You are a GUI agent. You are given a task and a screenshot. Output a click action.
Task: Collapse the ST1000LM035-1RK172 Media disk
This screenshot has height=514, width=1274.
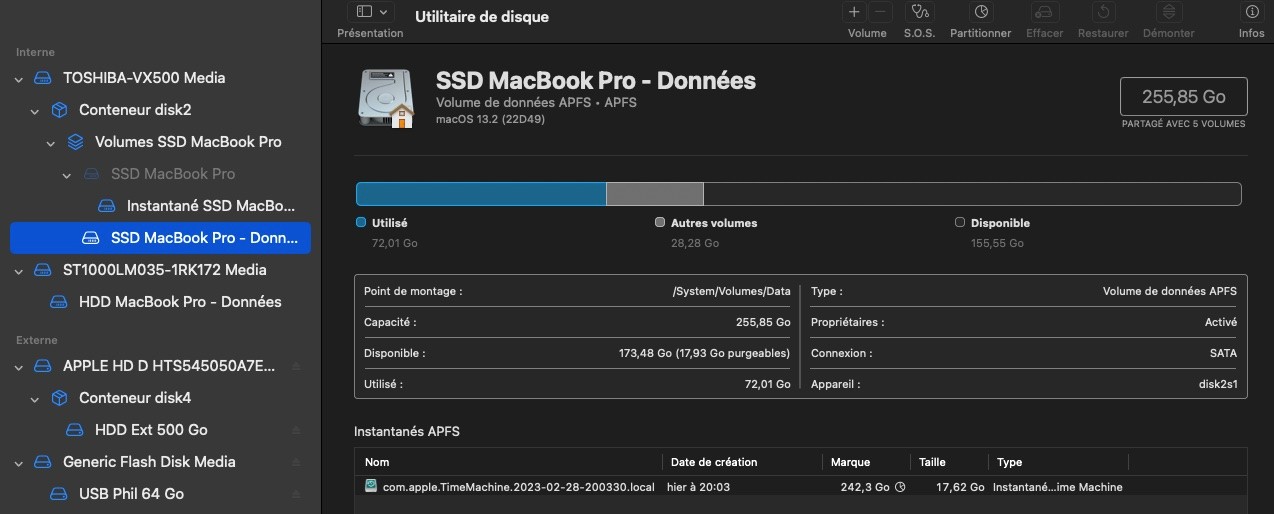point(19,270)
